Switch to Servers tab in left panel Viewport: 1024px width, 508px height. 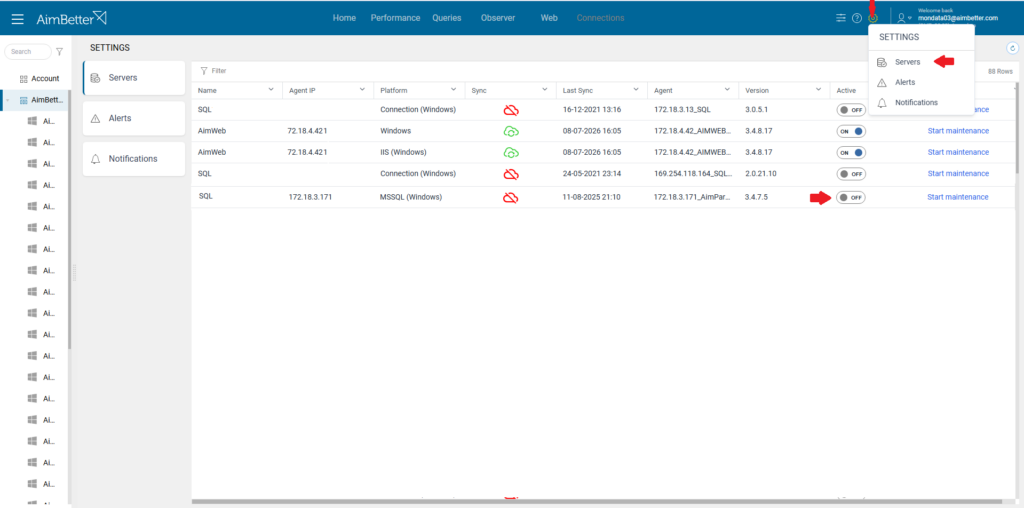pos(134,78)
